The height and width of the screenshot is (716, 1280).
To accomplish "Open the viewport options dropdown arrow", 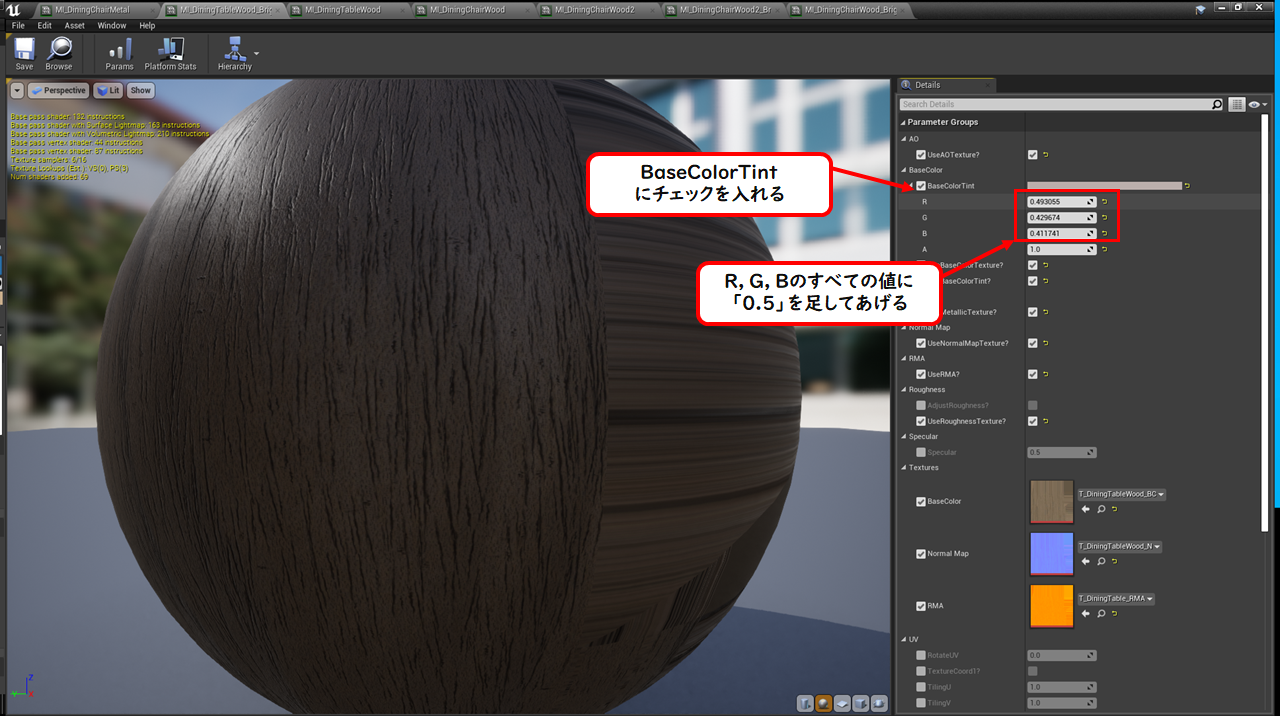I will click(x=17, y=90).
